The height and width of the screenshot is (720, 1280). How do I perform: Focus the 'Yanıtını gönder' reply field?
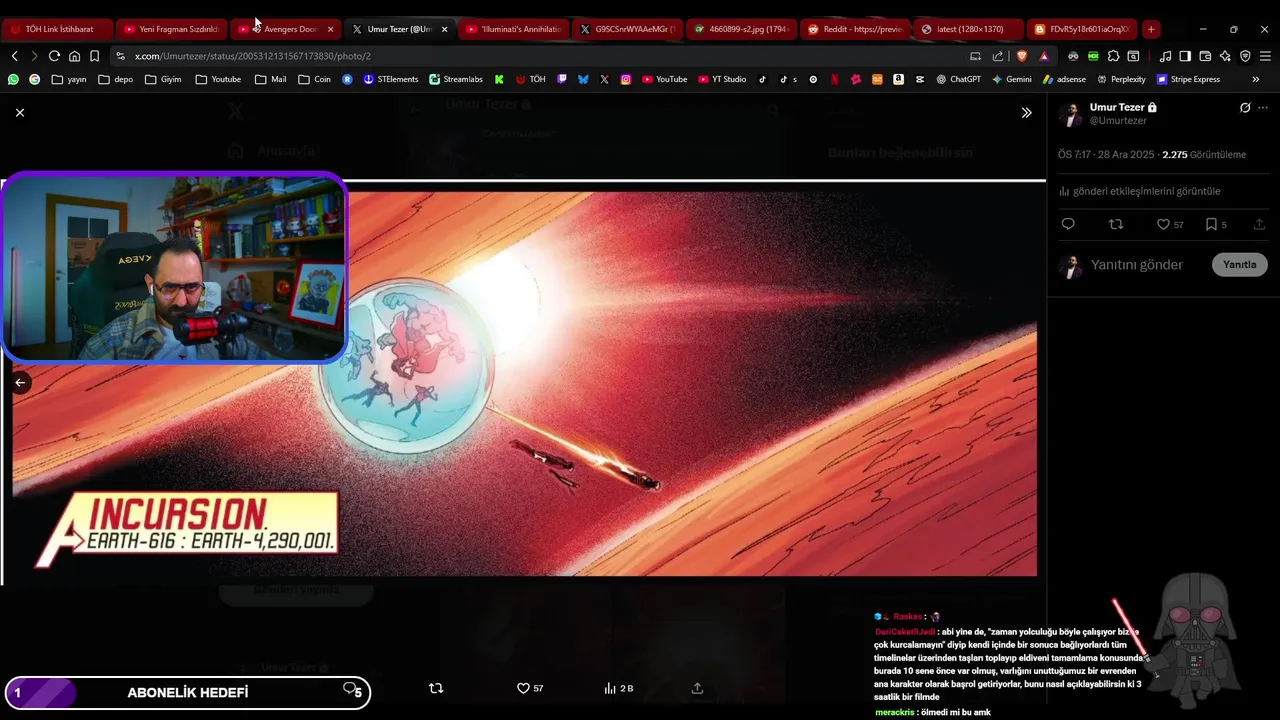(1137, 265)
